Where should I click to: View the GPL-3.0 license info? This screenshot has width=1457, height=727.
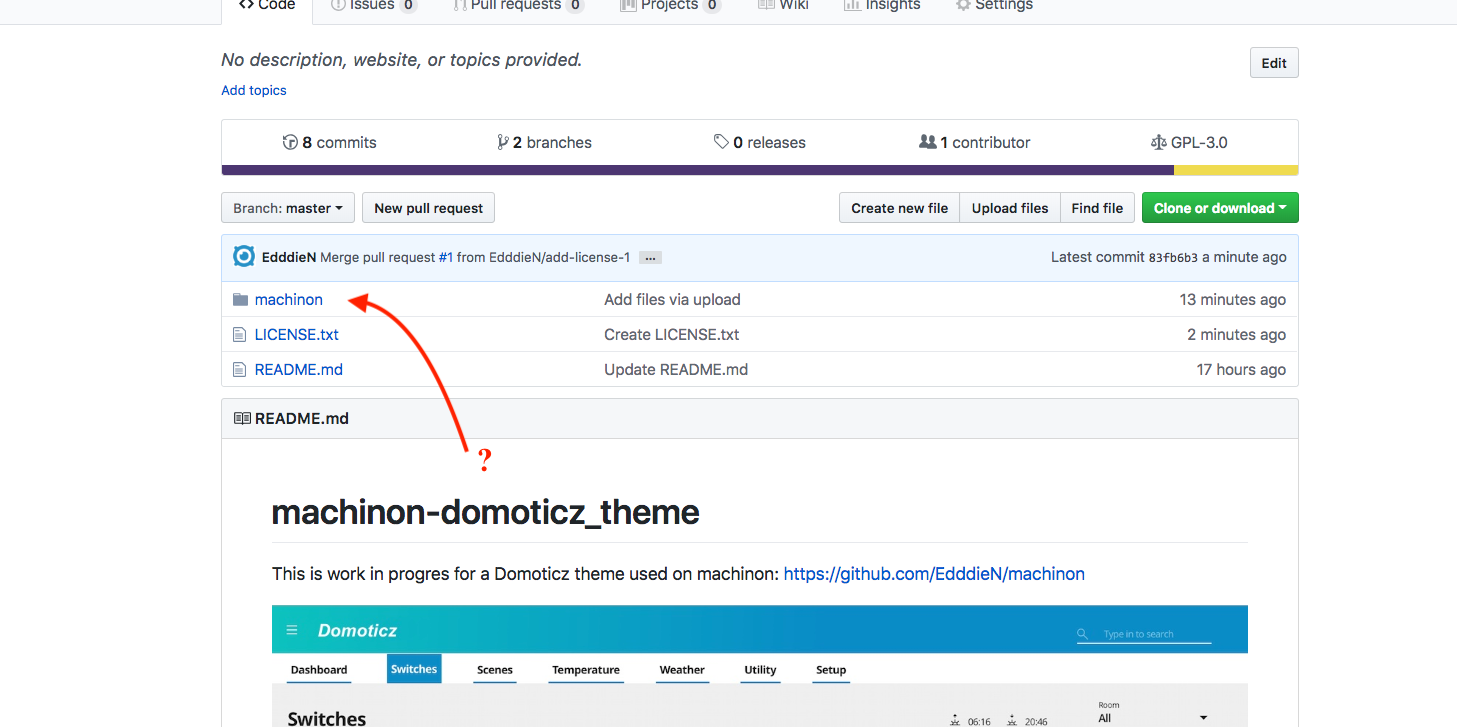[x=1189, y=142]
